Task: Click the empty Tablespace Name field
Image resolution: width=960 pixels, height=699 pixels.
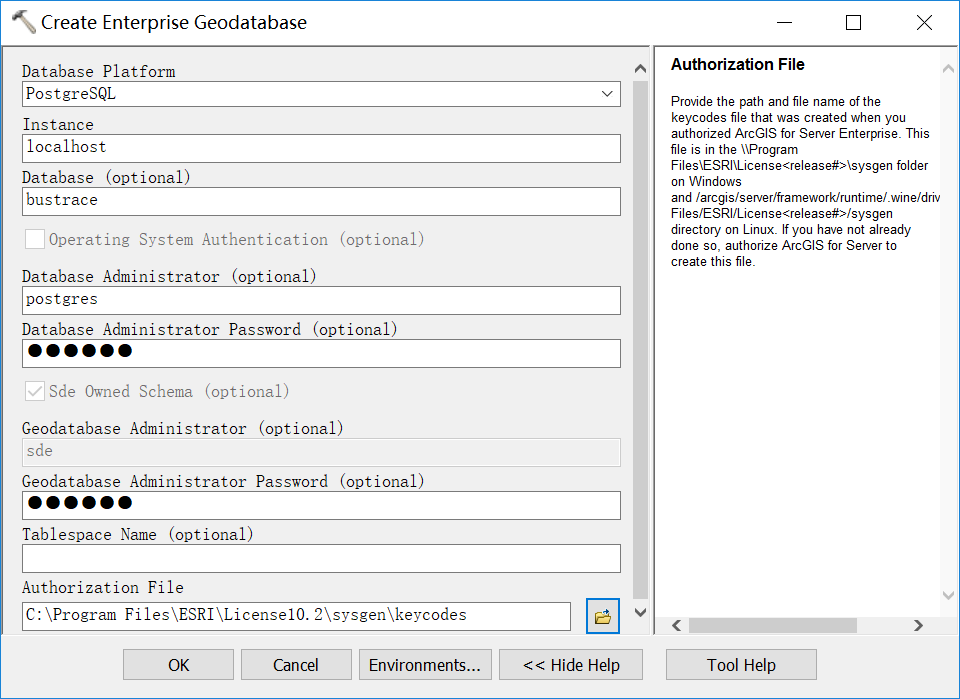Action: [x=321, y=558]
